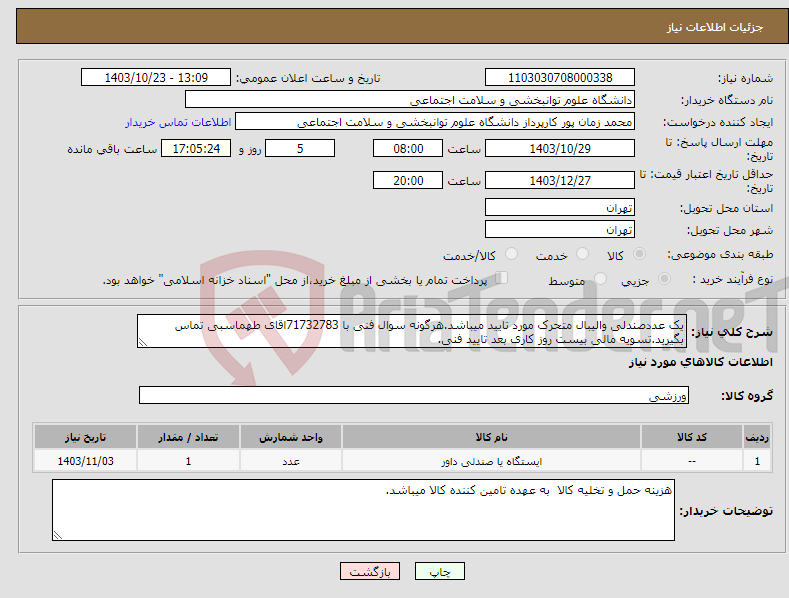The width and height of the screenshot is (789, 598).
Task: Click the واحد شمارش column header
Action: pos(291,437)
